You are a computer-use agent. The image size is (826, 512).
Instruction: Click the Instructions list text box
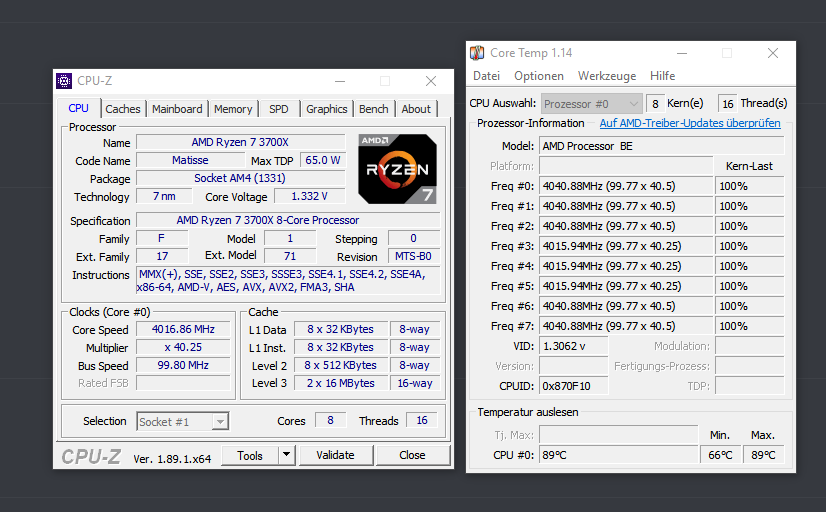288,281
